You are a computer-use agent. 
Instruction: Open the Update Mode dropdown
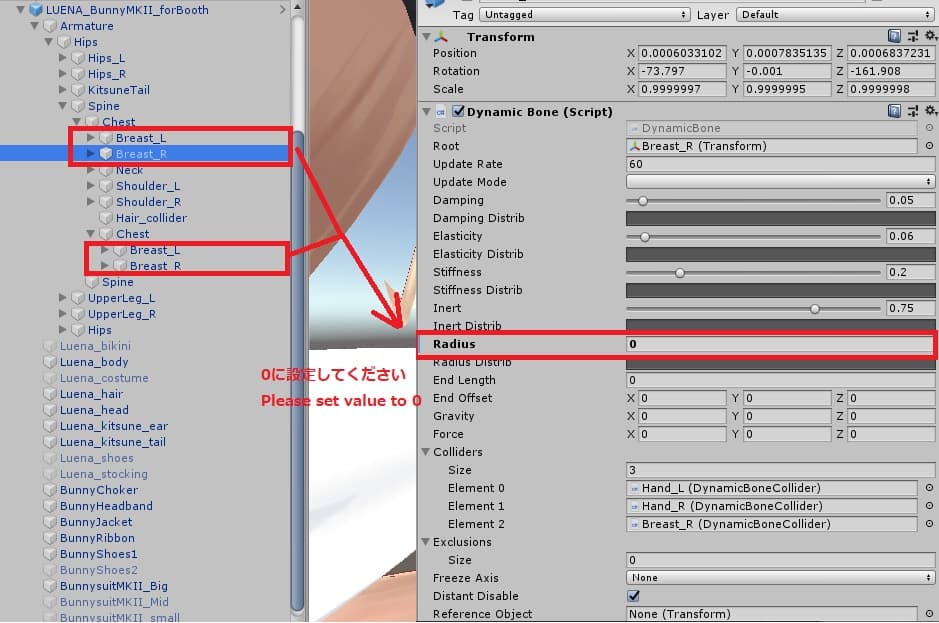780,182
